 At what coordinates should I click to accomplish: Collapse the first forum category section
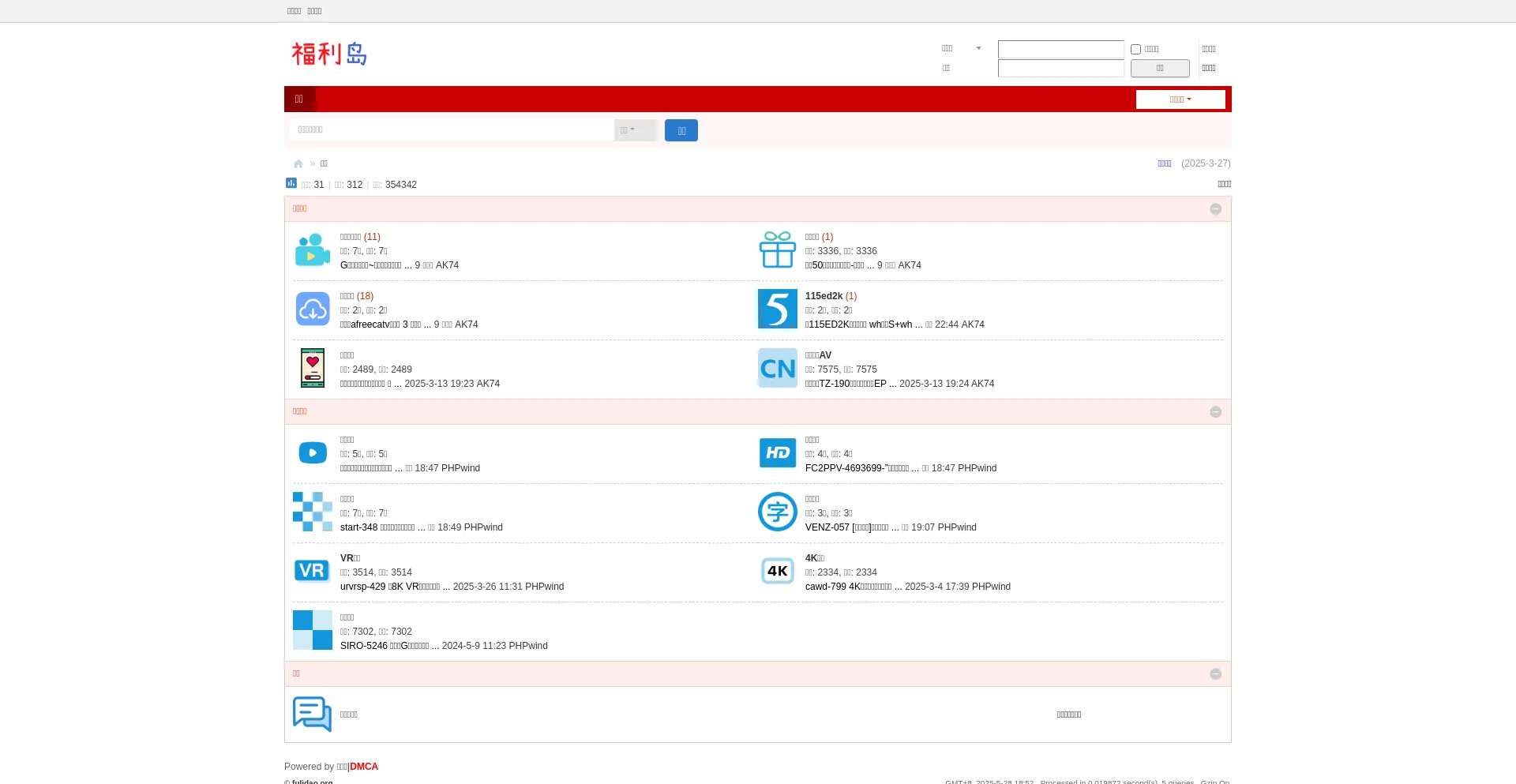1215,209
